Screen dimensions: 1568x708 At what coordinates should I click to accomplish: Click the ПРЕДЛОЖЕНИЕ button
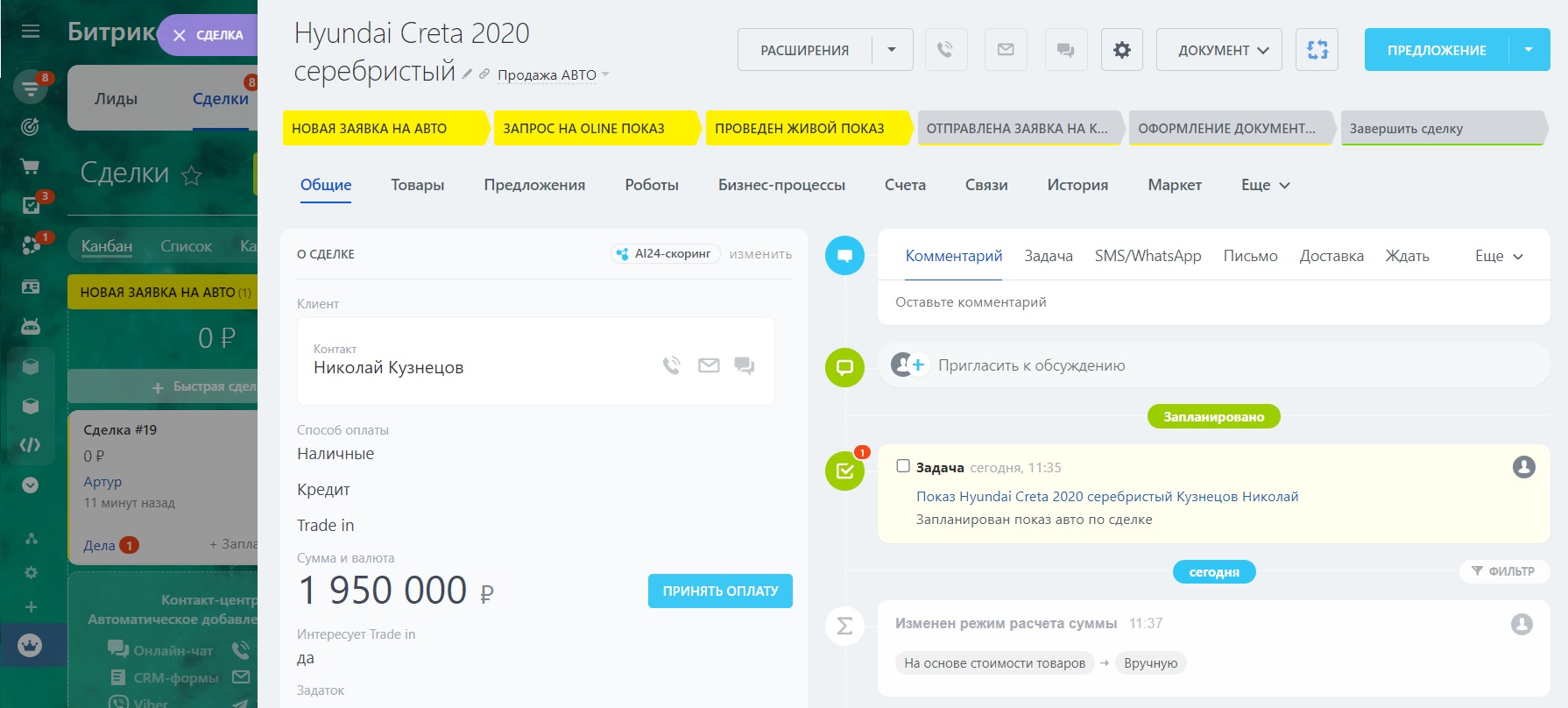(x=1437, y=50)
